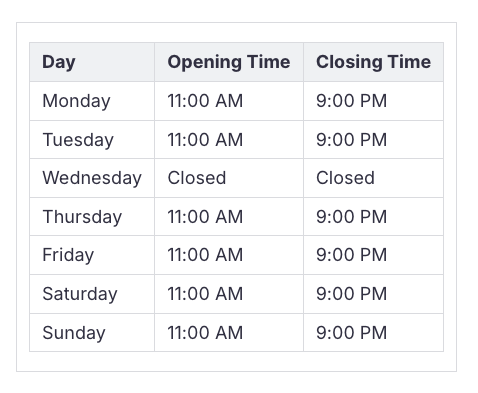
Task: Click Saturday's 9:00 PM closing time
Action: (351, 294)
